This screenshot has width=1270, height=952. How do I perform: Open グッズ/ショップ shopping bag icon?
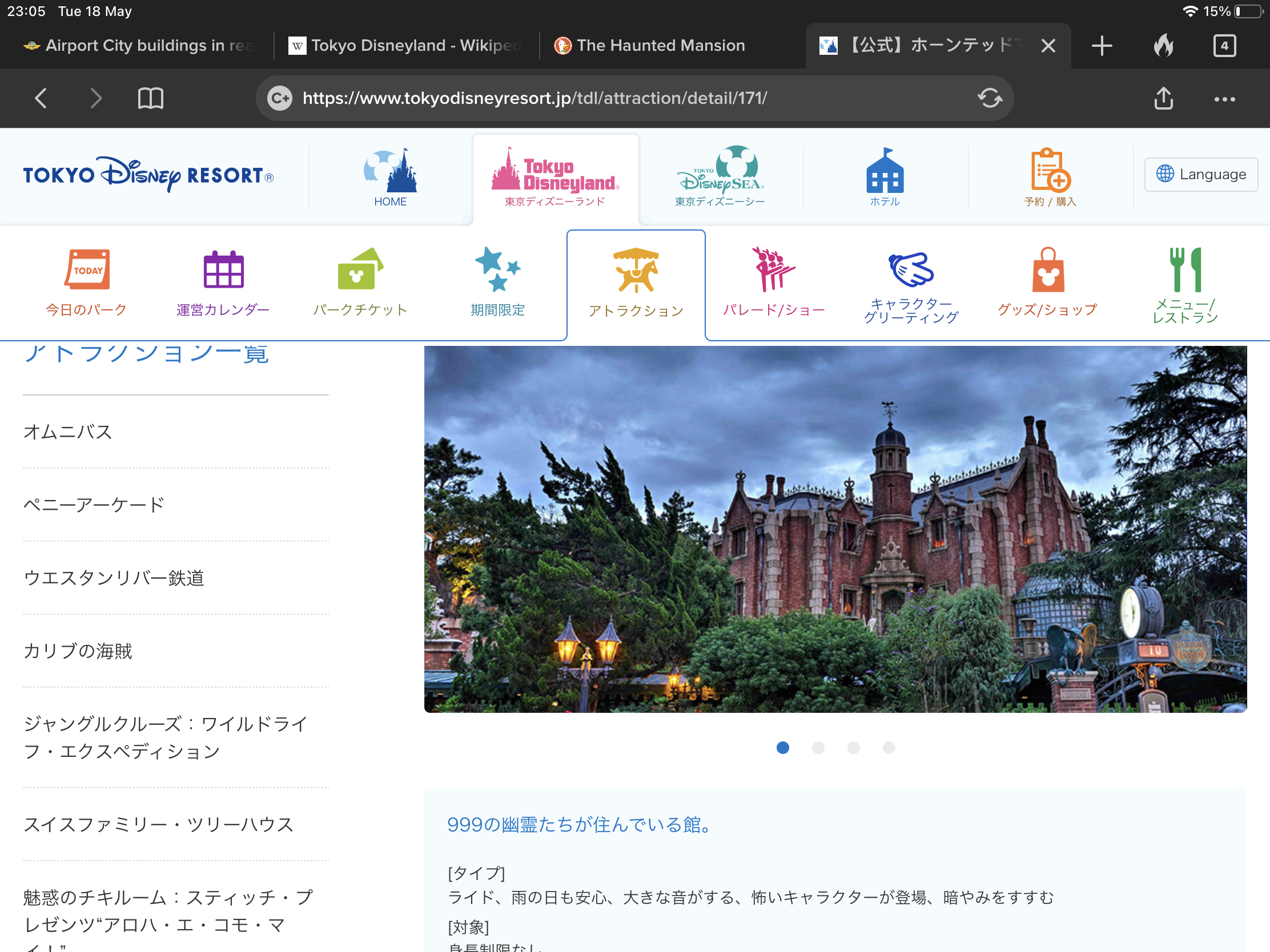(x=1047, y=283)
